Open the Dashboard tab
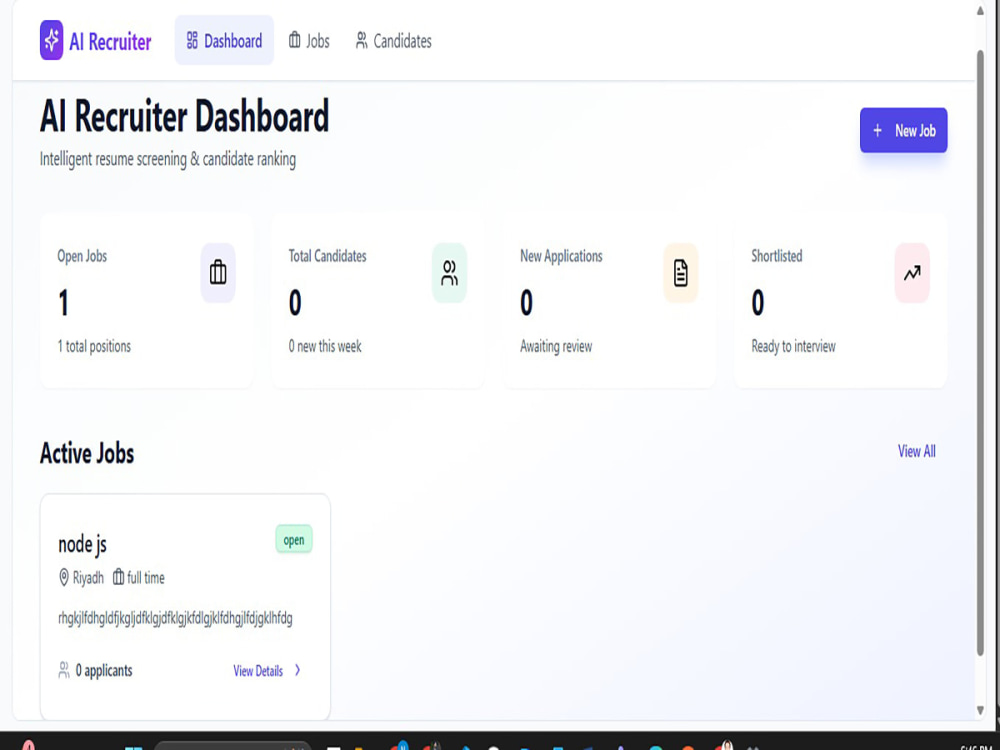This screenshot has width=1000, height=750. point(224,41)
